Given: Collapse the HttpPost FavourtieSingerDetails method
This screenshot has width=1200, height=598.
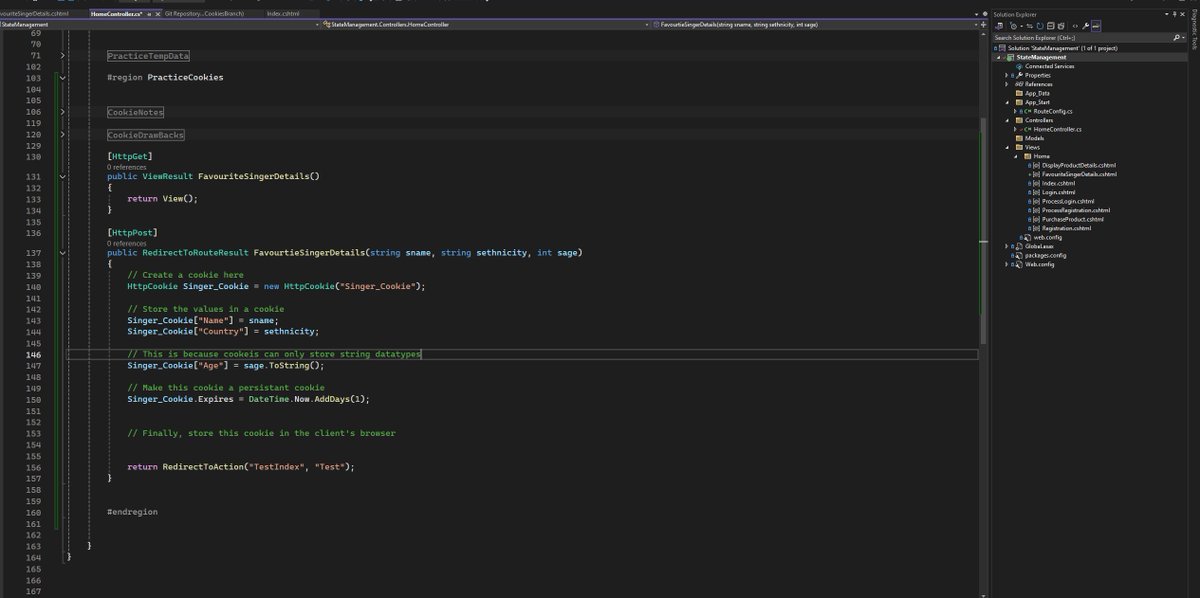Looking at the screenshot, I should [x=63, y=253].
